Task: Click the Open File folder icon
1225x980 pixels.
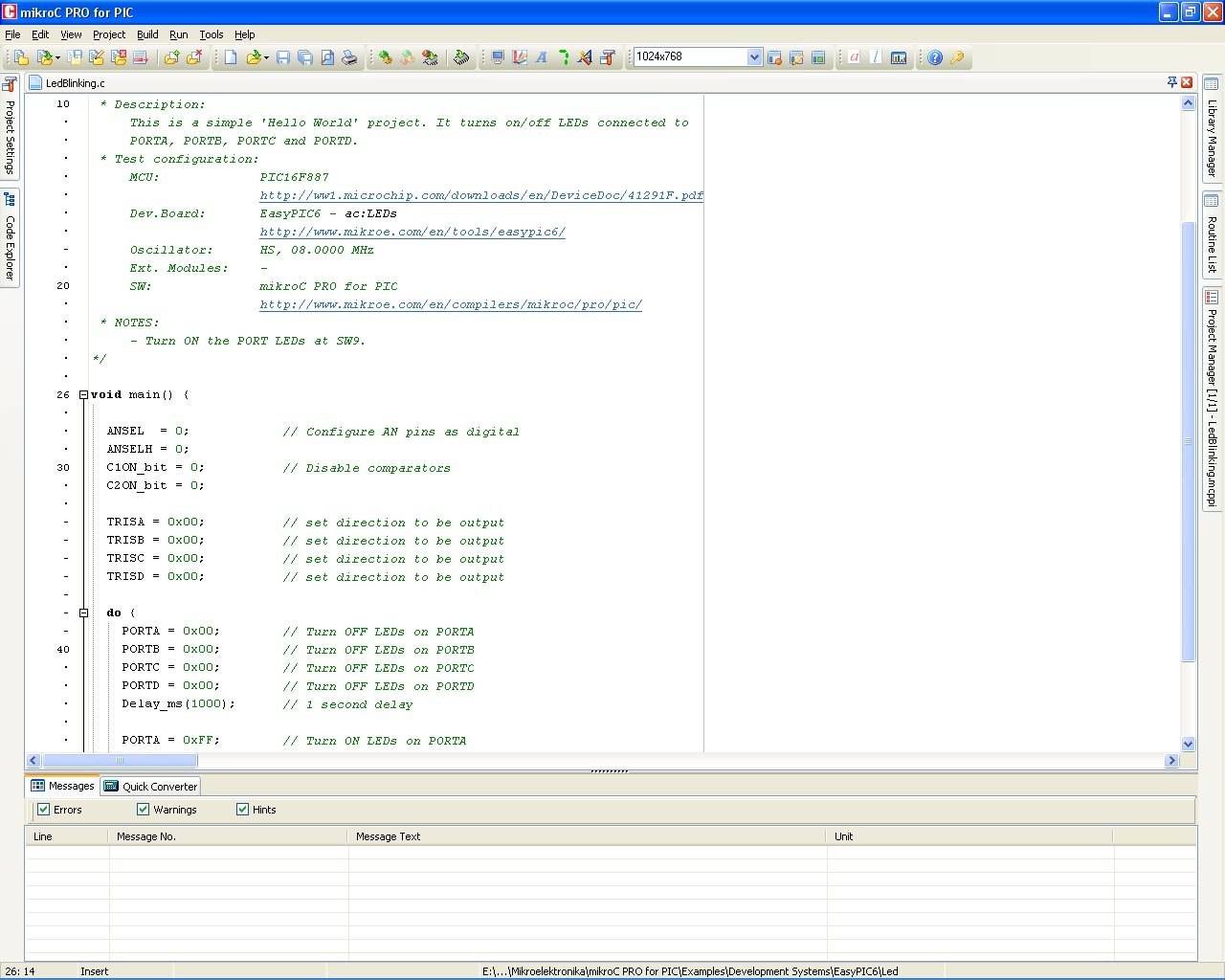Action: pos(254,57)
